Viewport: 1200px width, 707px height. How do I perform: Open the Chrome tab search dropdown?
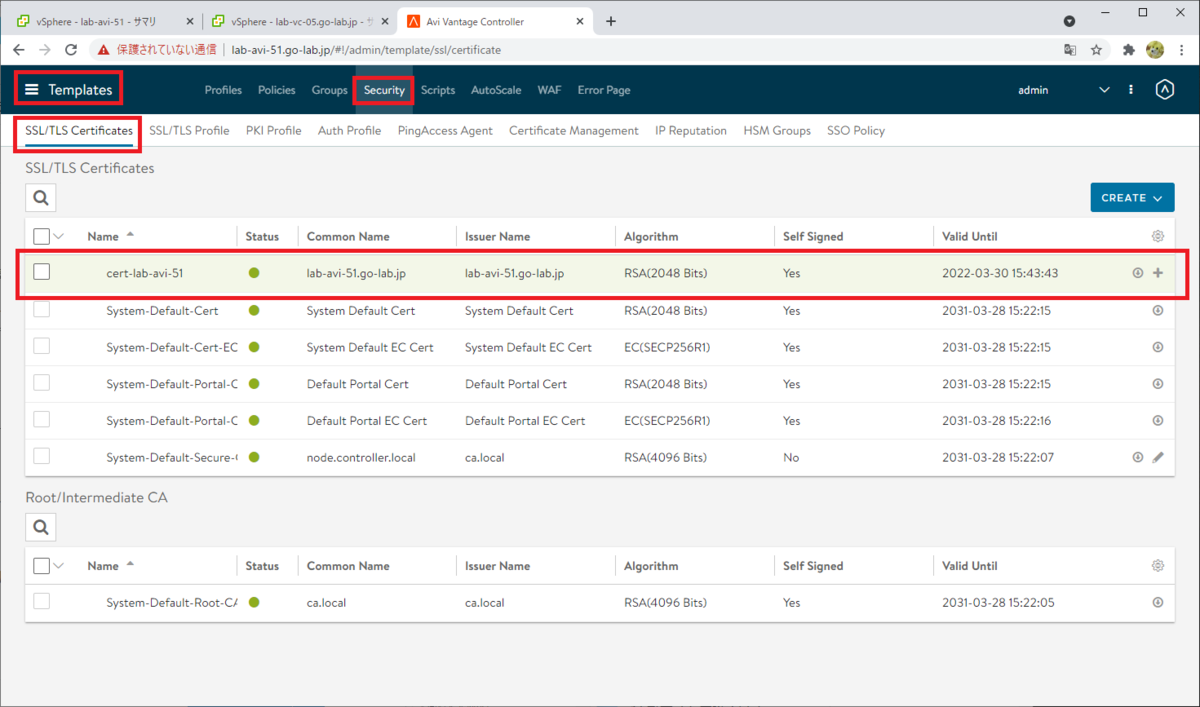(x=1069, y=21)
